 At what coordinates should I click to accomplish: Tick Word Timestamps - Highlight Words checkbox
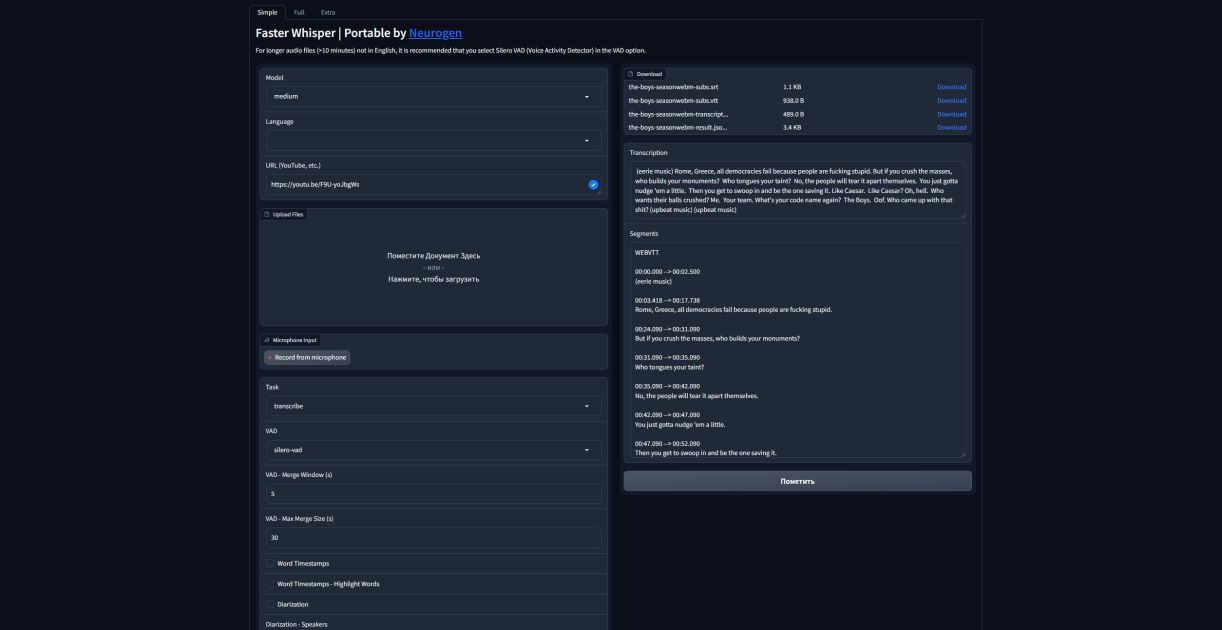click(270, 584)
